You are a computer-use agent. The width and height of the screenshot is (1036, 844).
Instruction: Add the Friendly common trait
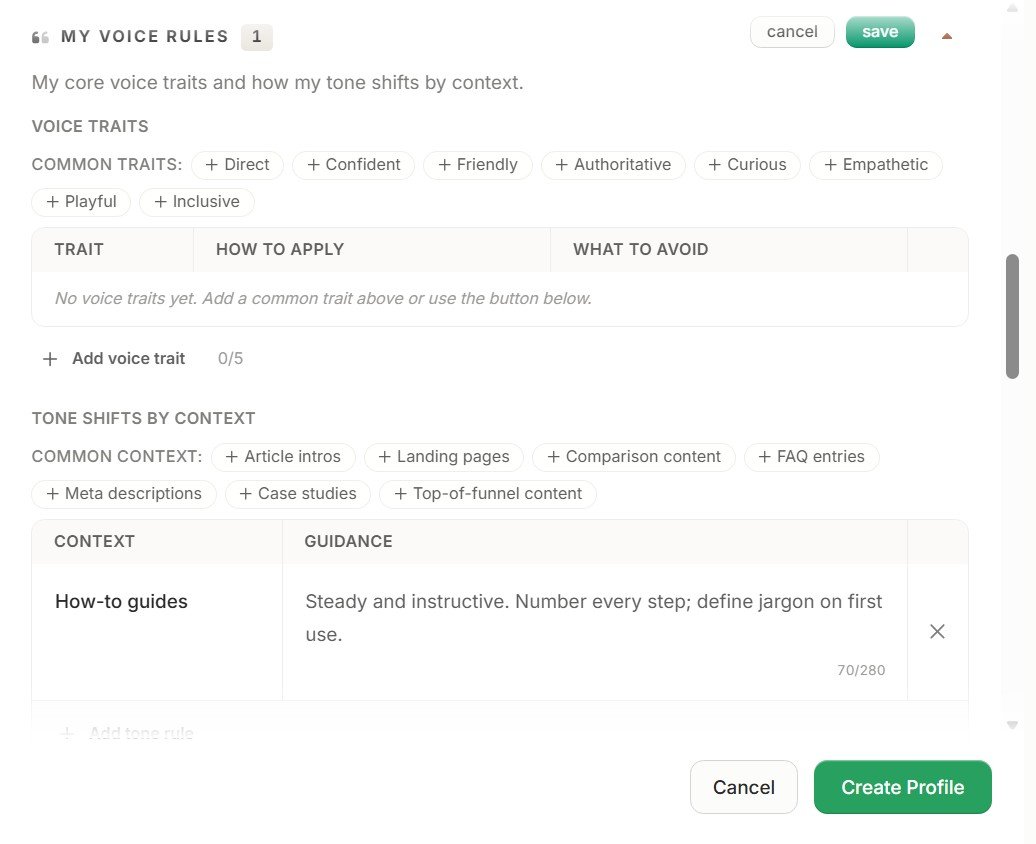[x=478, y=165]
